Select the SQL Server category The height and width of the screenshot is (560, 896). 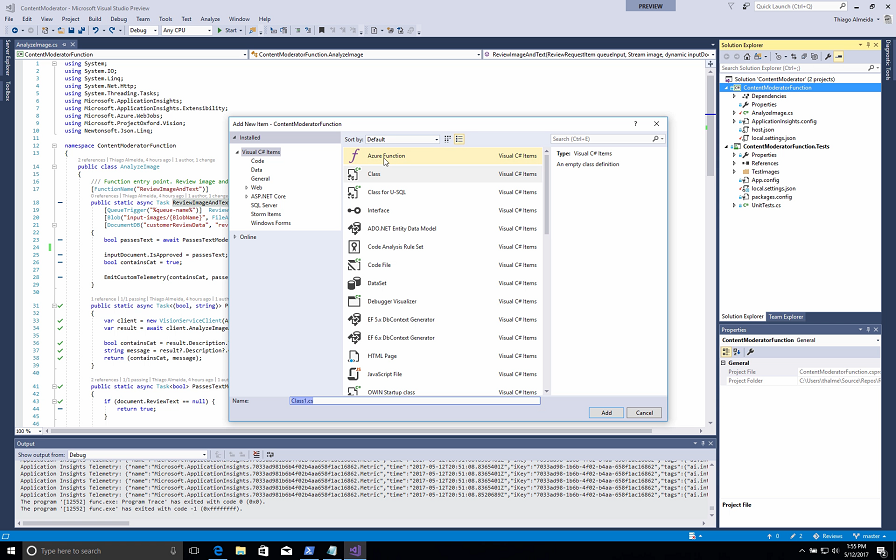pos(264,205)
